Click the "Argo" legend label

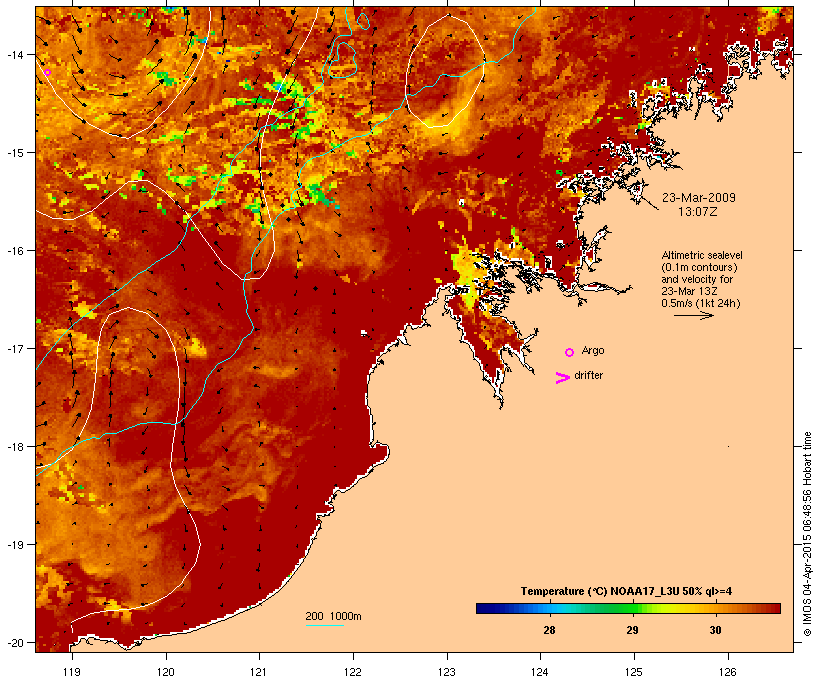593,350
